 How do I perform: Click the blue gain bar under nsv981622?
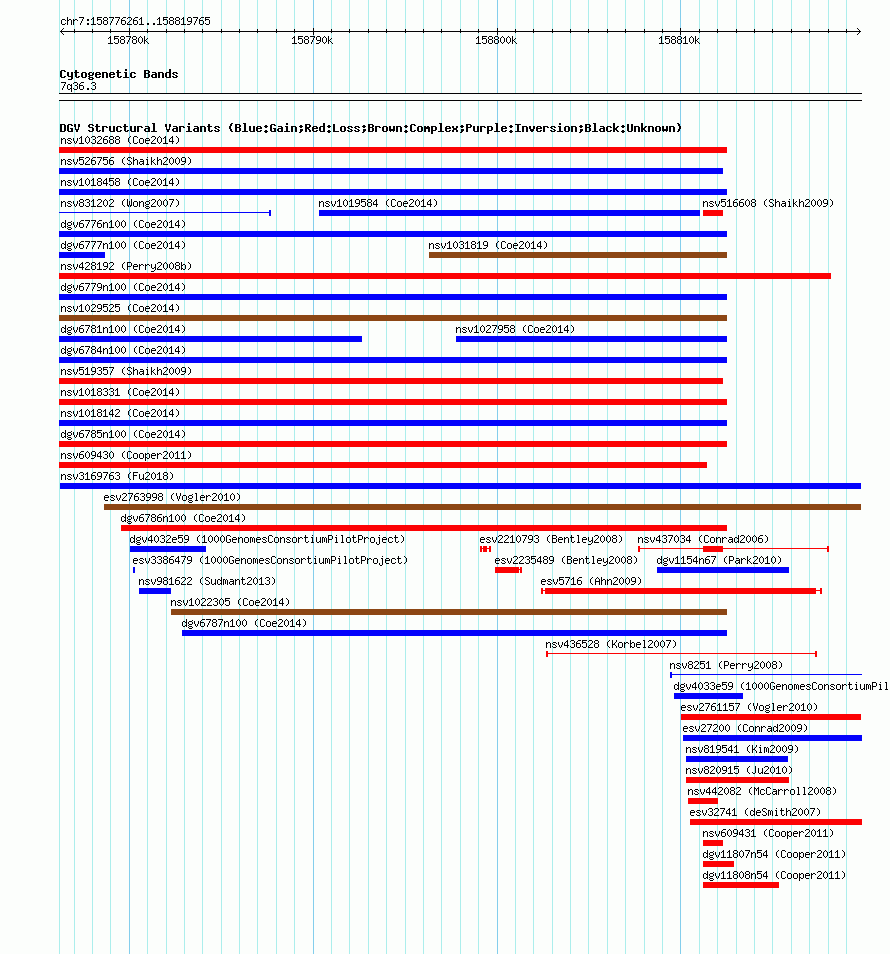point(155,591)
